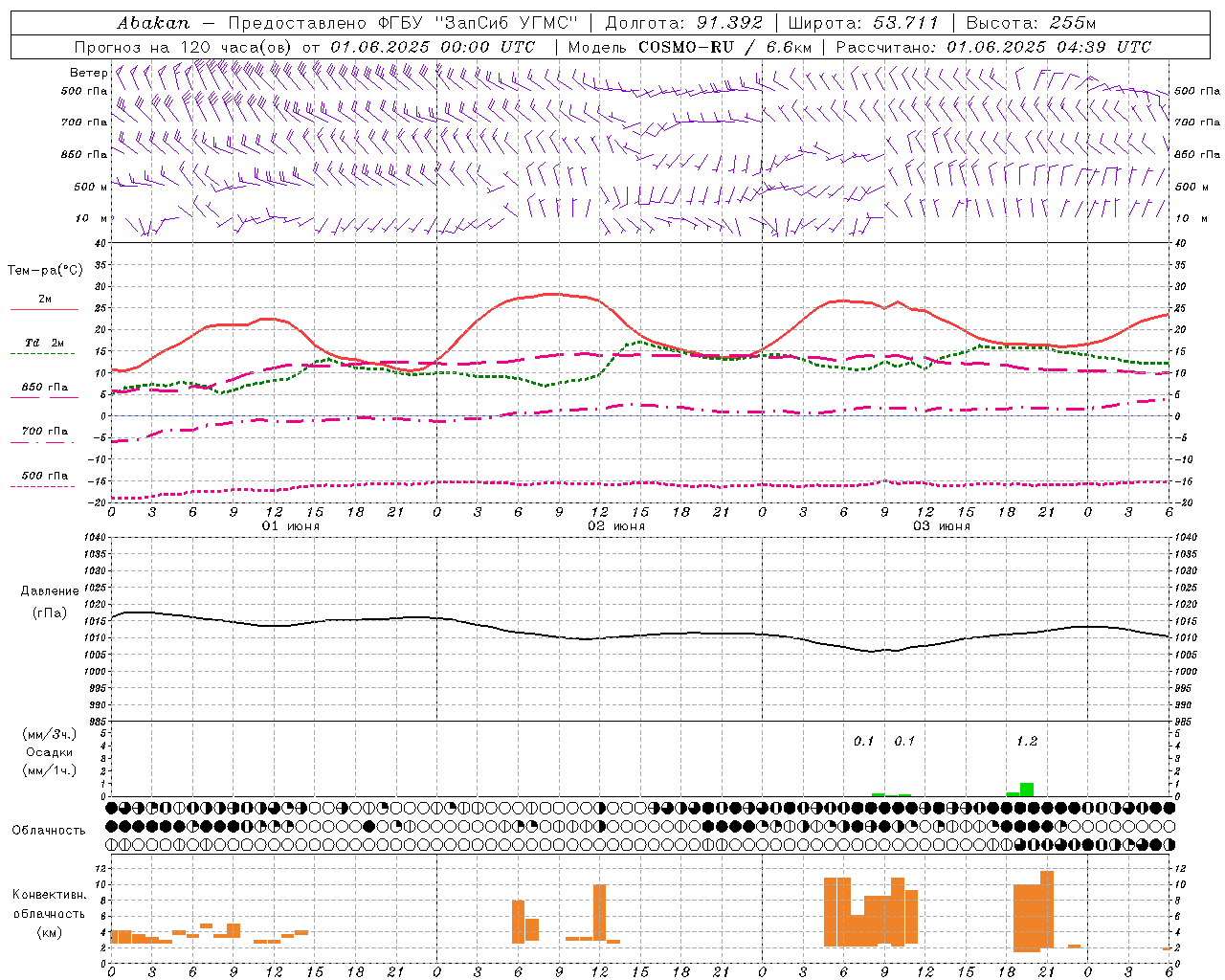This screenshot has width=1225, height=980.
Task: Click the (мм/1ч.) precipitation unit label
Action: [50, 770]
